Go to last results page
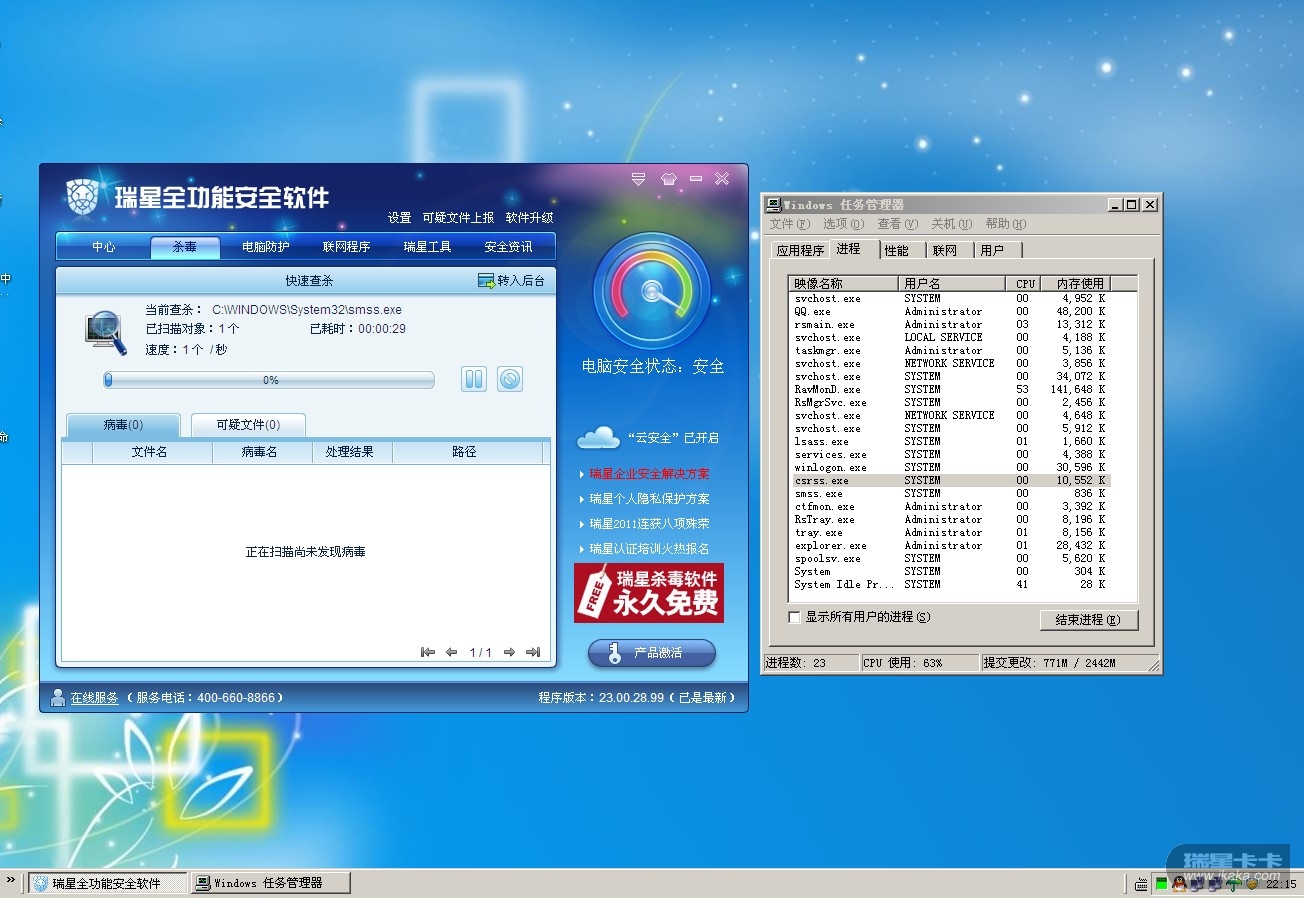The image size is (1304, 898). pyautogui.click(x=533, y=652)
